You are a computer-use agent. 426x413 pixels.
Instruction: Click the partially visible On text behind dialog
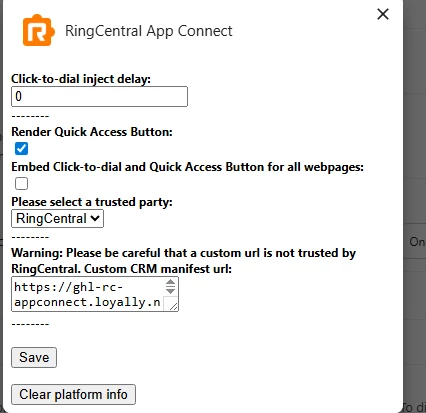(x=417, y=242)
